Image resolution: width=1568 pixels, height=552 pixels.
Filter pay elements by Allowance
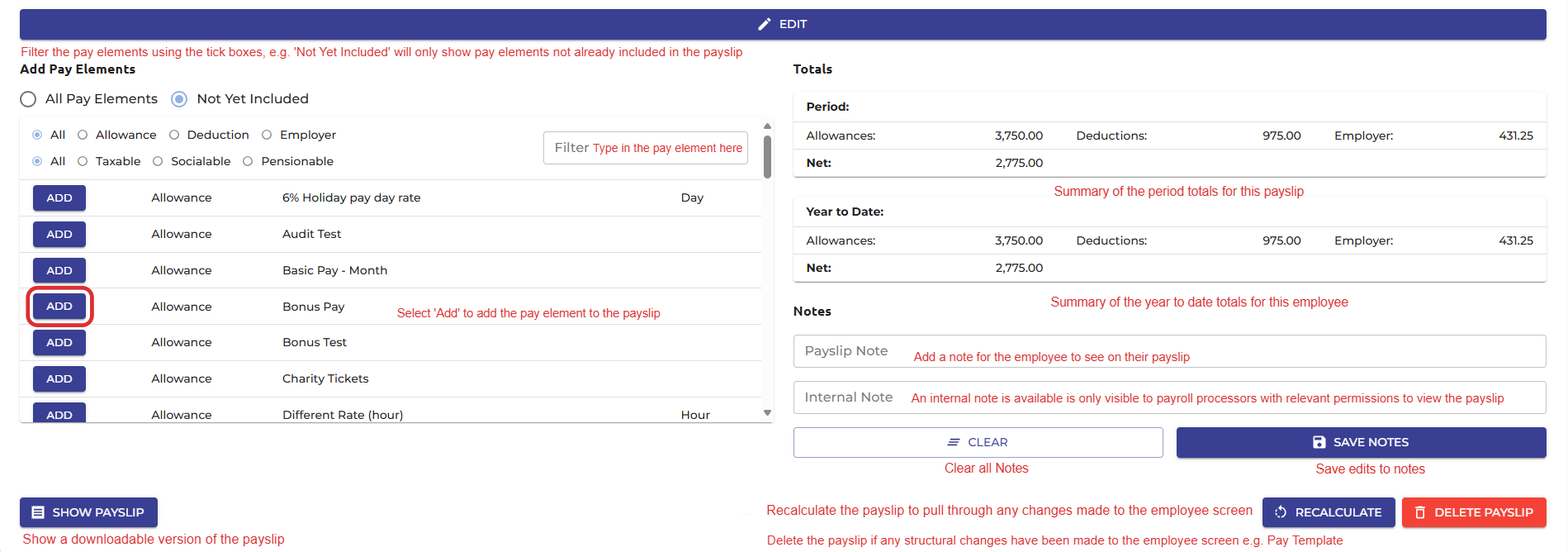click(x=83, y=135)
